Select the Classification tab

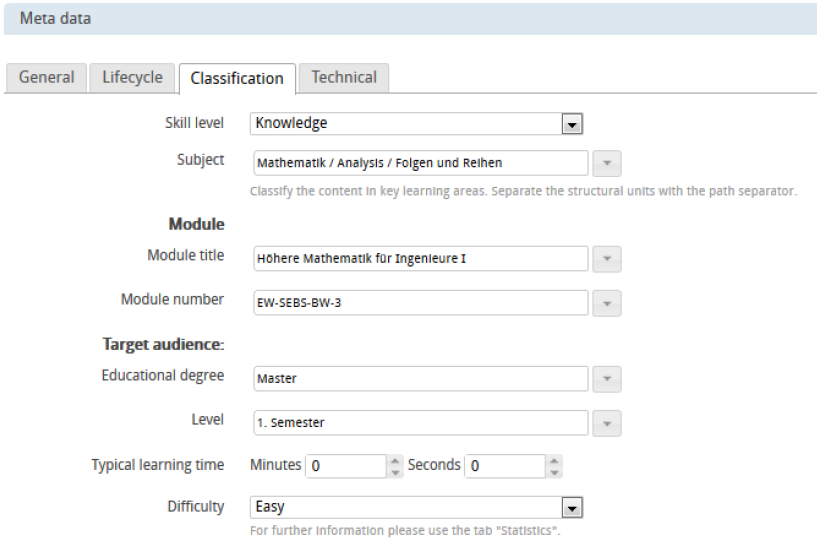[236, 78]
